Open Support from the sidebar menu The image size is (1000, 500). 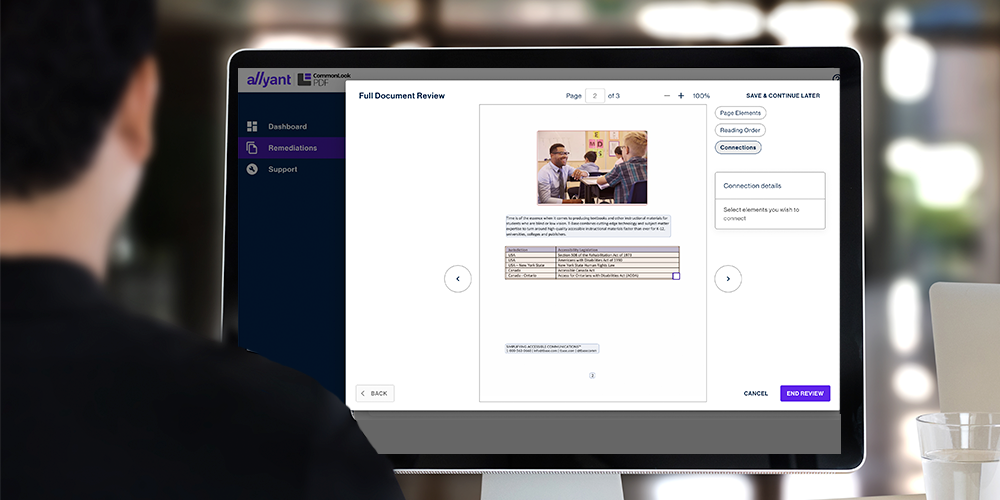[x=282, y=170]
